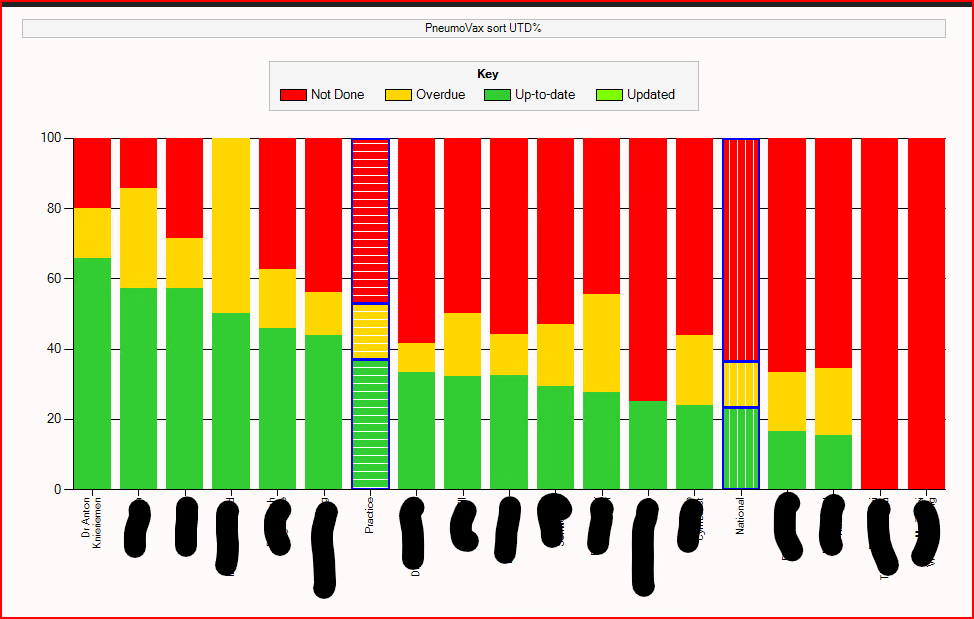Select the yellow segment of the Practice bar
Screen dimensions: 974x619
tap(370, 331)
